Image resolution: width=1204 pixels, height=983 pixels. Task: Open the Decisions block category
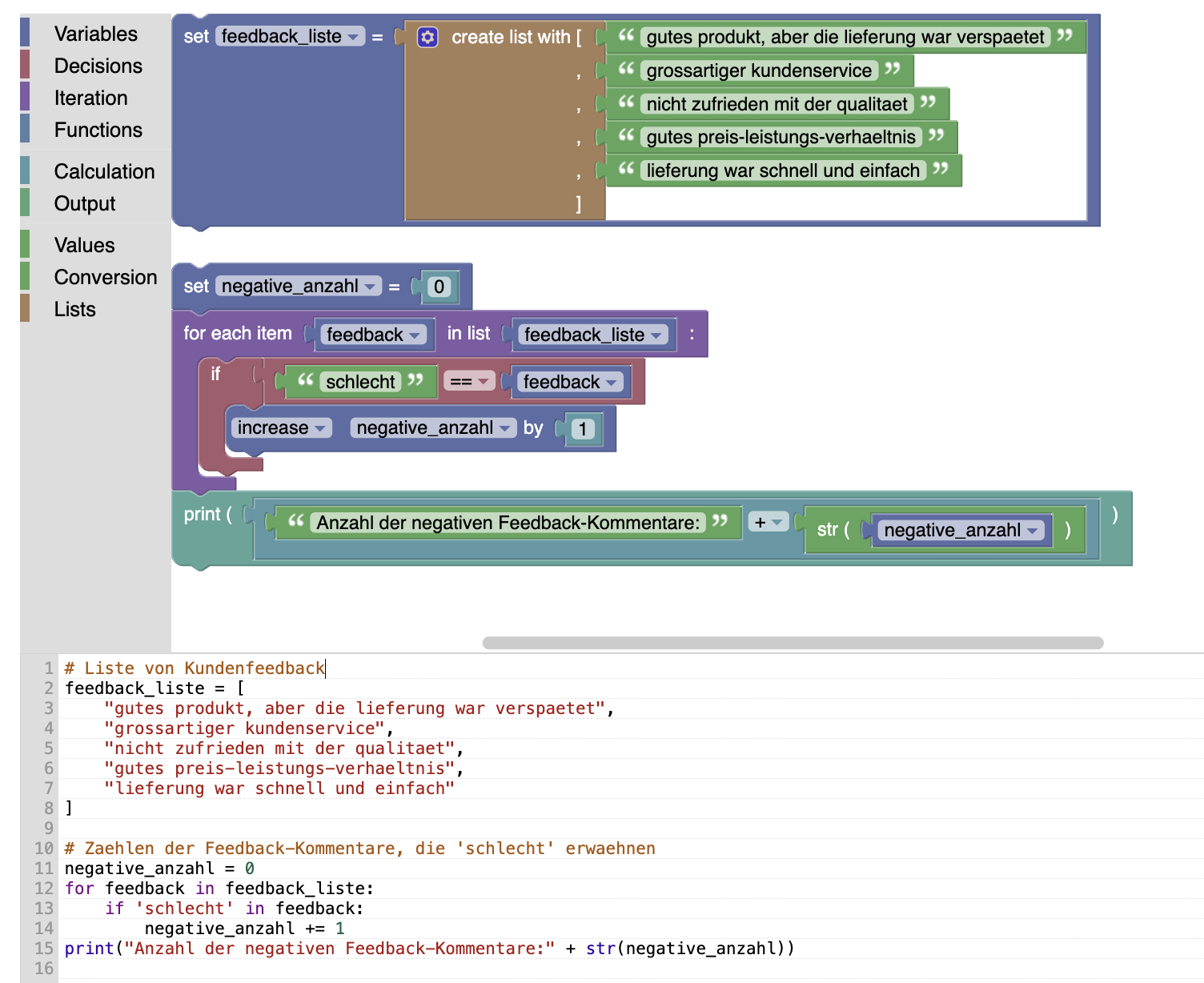98,66
